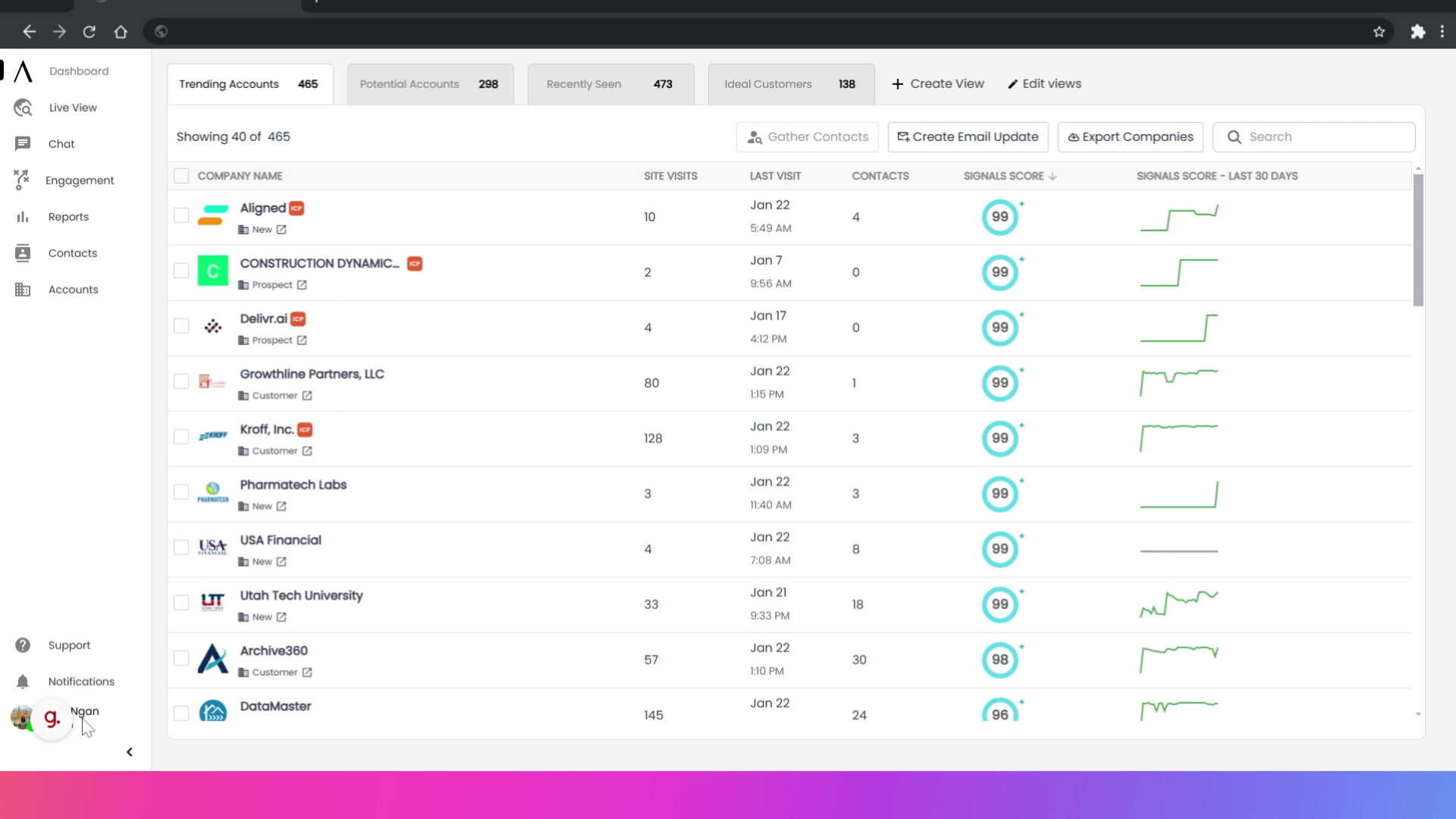Collapse the left sidebar with the chevron
1456x819 pixels.
click(x=129, y=752)
